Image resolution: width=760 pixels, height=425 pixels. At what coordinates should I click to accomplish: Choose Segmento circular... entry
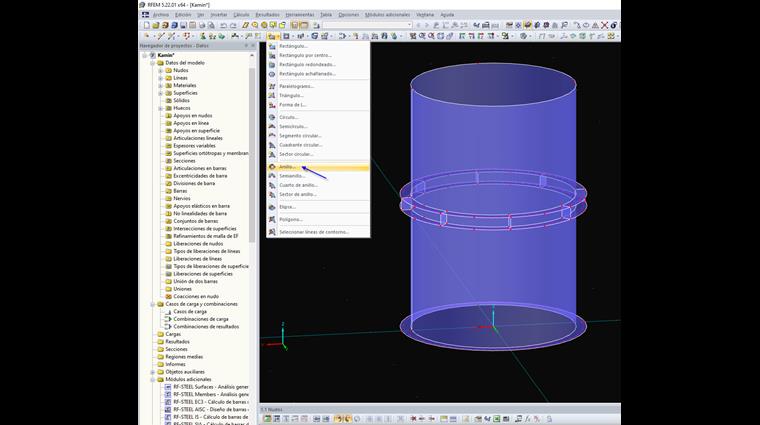coord(318,136)
